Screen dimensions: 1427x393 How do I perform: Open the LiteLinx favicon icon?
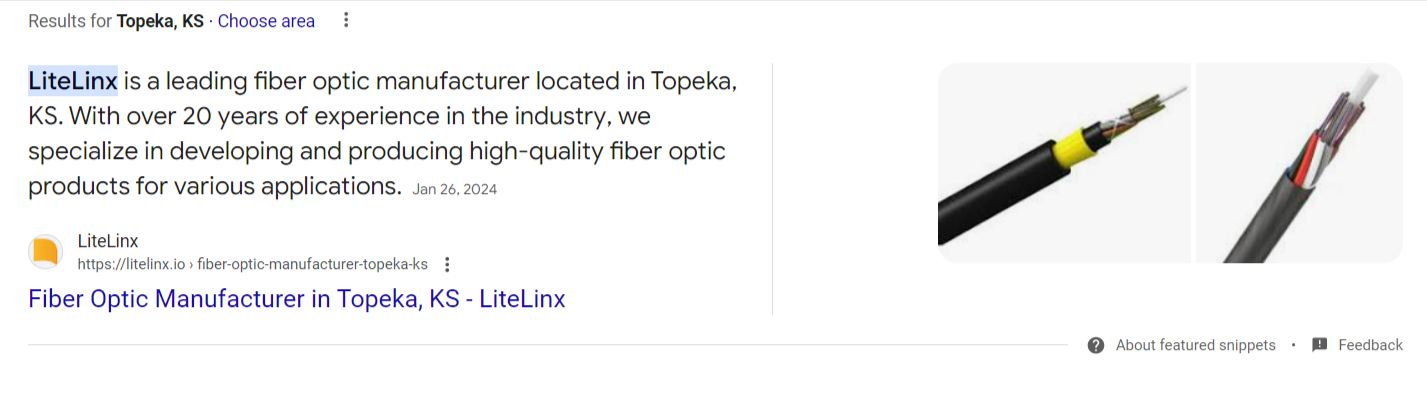click(45, 252)
